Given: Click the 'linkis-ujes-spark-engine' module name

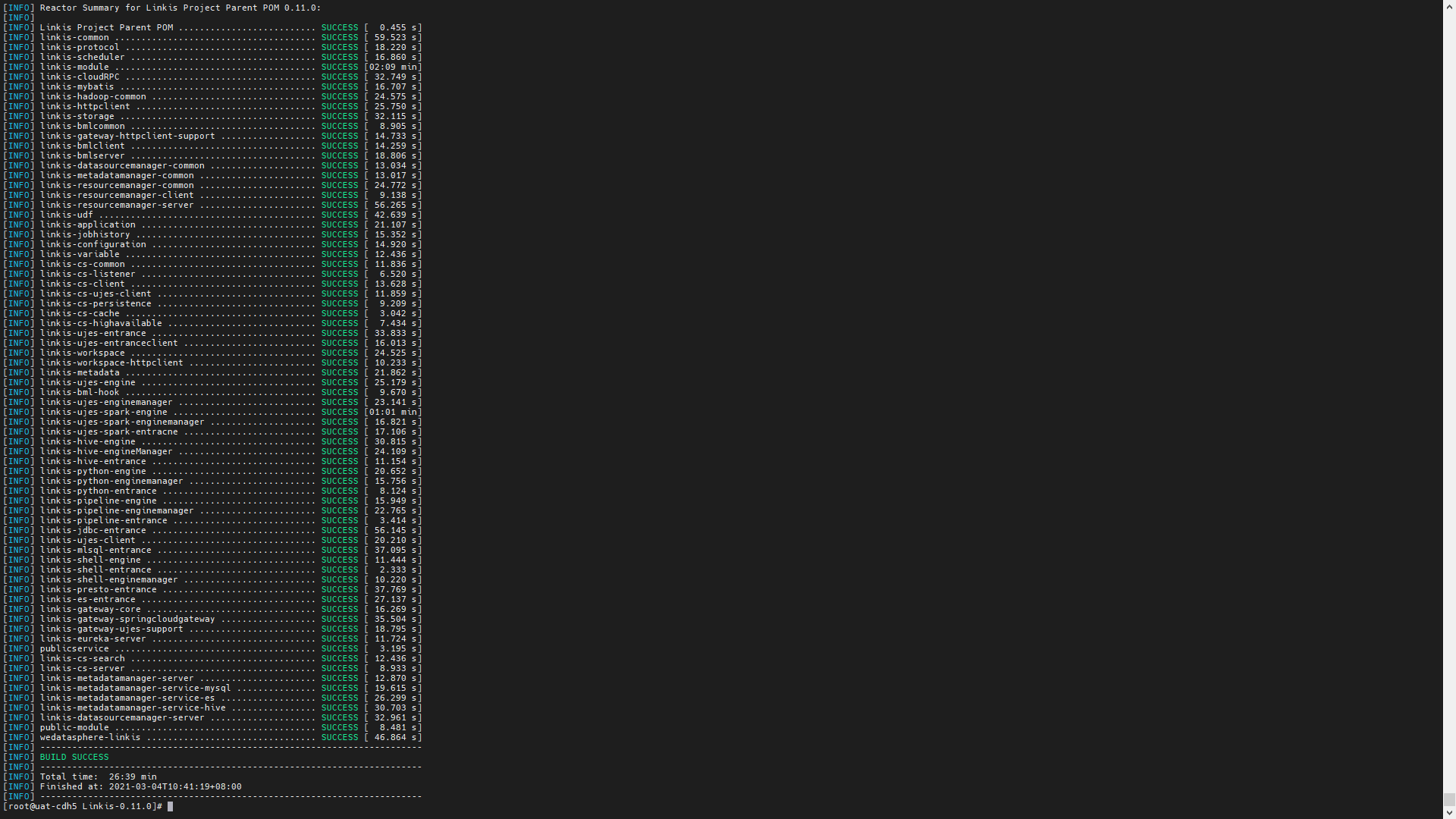Looking at the screenshot, I should click(103, 412).
